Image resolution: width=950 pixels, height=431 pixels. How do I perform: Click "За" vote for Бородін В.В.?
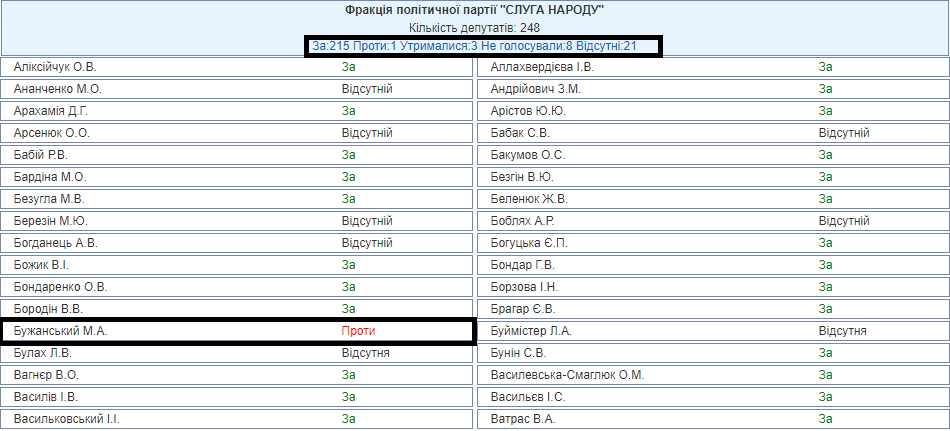point(349,309)
